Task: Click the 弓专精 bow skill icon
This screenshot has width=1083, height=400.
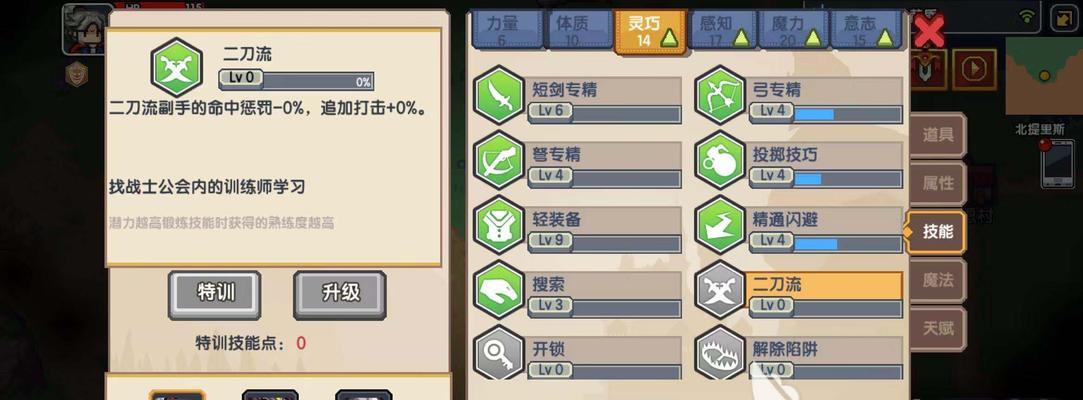Action: click(720, 98)
